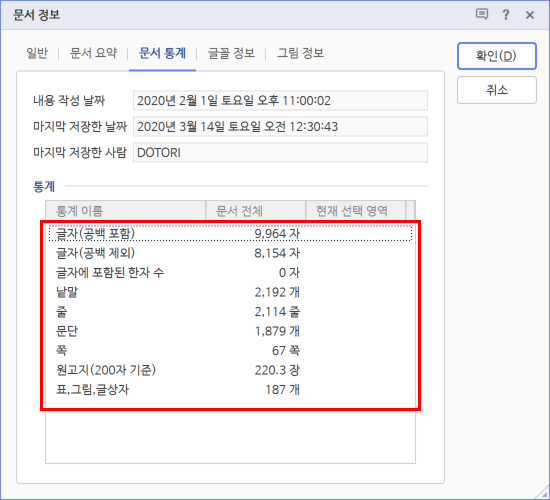The image size is (550, 500).
Task: Click the DOTORI last saved by field
Action: pos(280,153)
